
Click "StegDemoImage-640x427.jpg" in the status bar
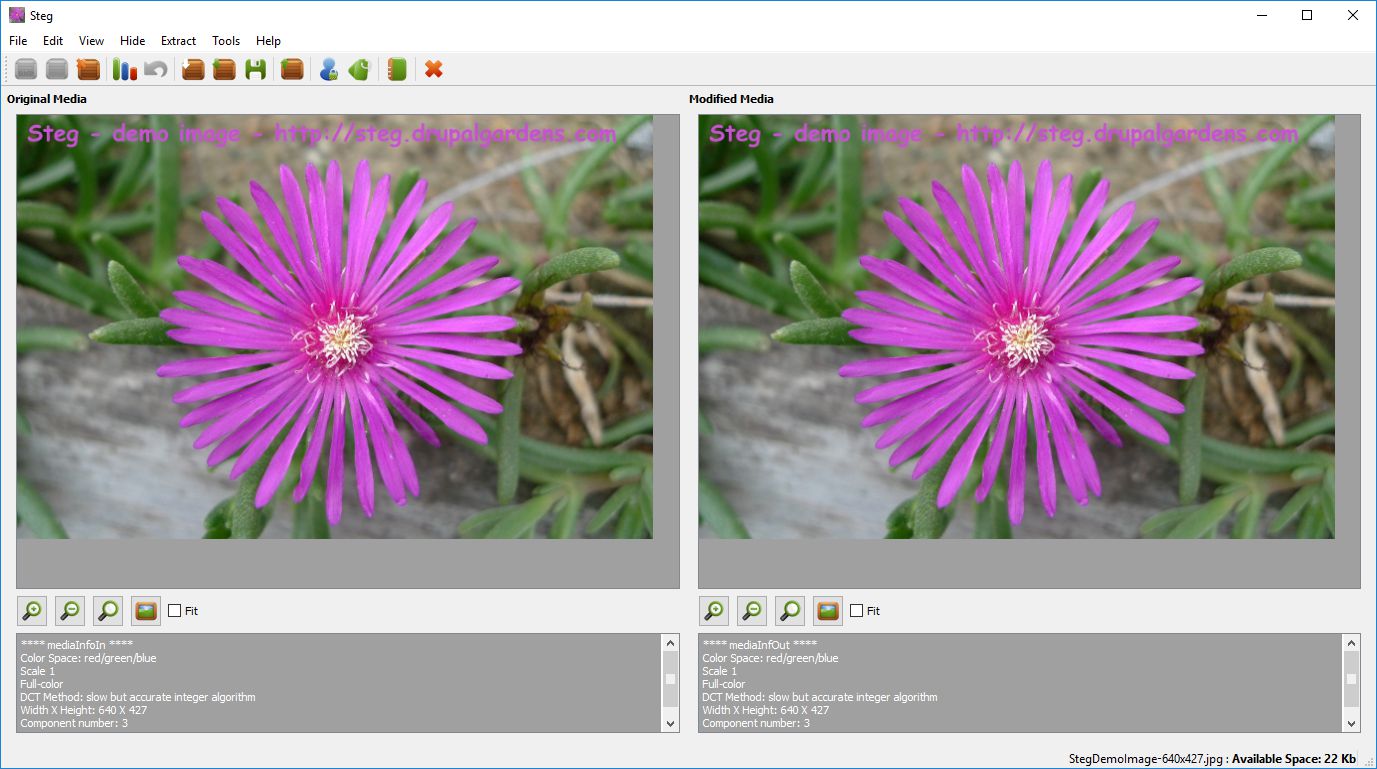pyautogui.click(x=1148, y=759)
